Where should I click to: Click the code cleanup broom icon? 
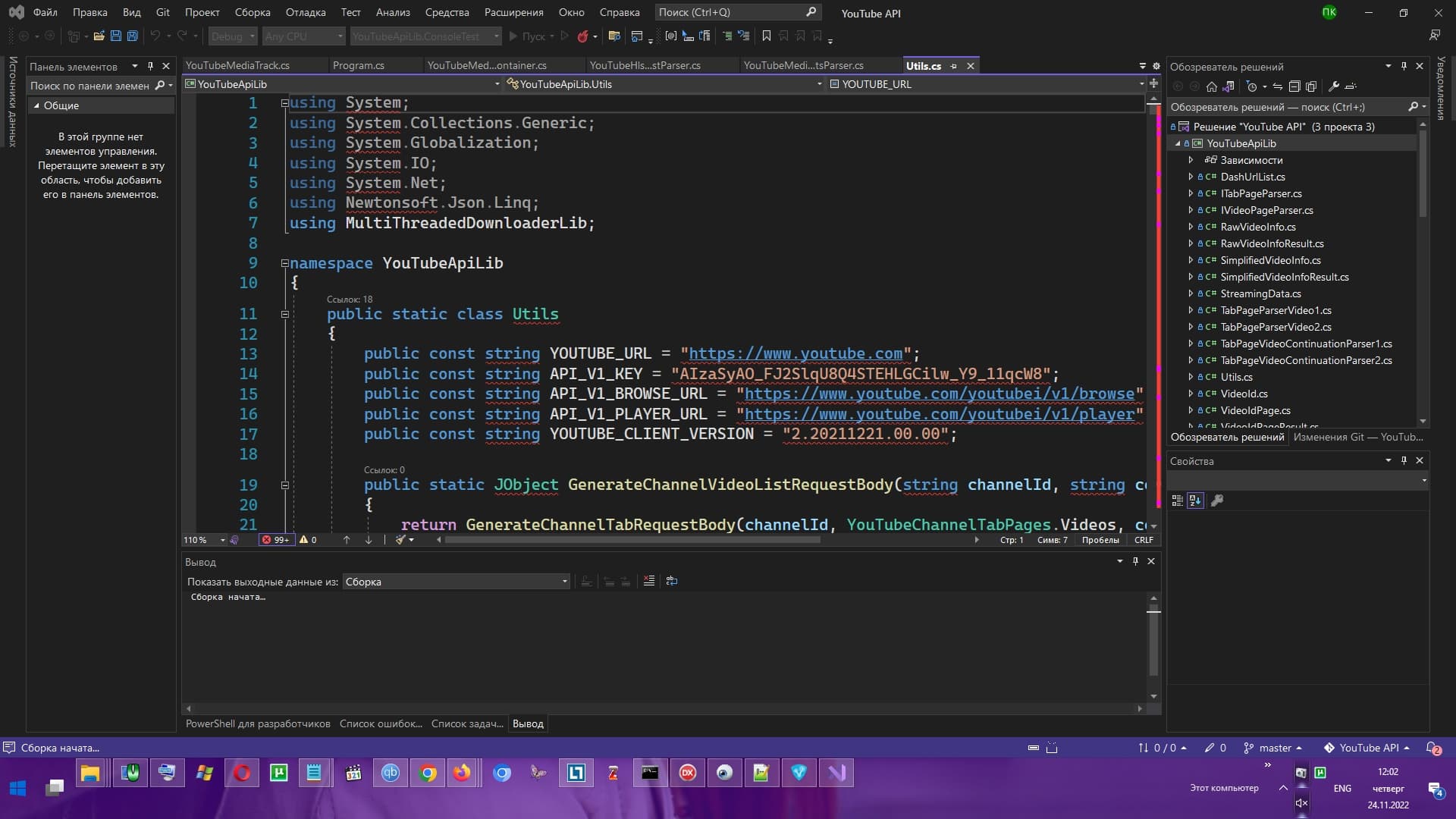(400, 540)
